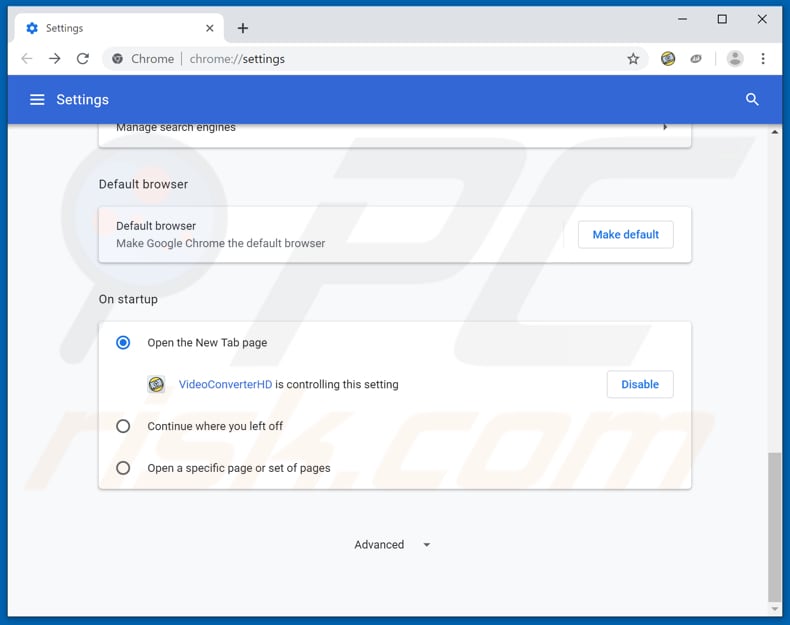Image resolution: width=790 pixels, height=625 pixels.
Task: Click the VideoConverterHD icon in the On startup section
Action: pos(156,384)
